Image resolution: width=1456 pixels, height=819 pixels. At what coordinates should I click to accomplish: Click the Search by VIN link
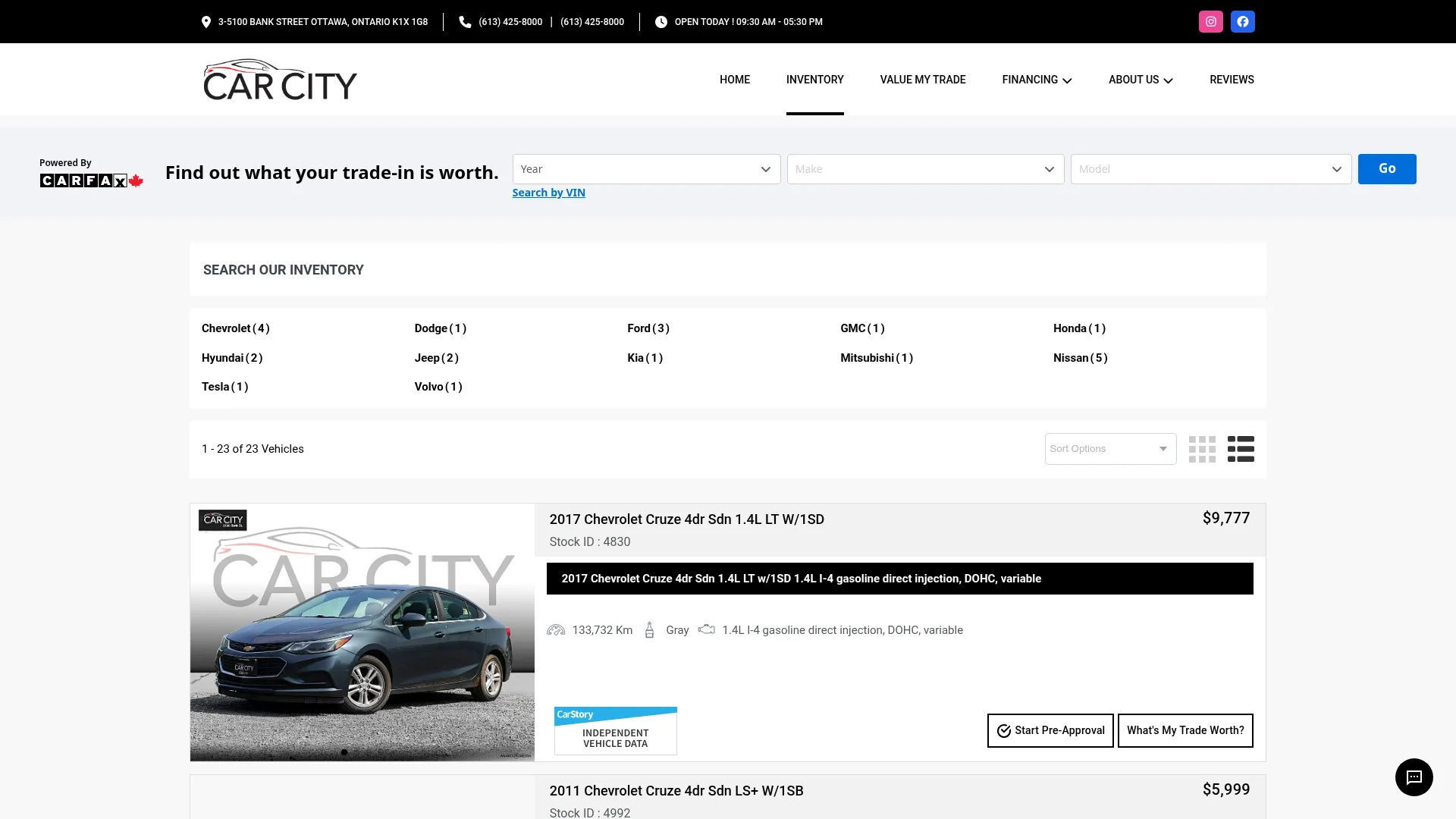pyautogui.click(x=548, y=193)
